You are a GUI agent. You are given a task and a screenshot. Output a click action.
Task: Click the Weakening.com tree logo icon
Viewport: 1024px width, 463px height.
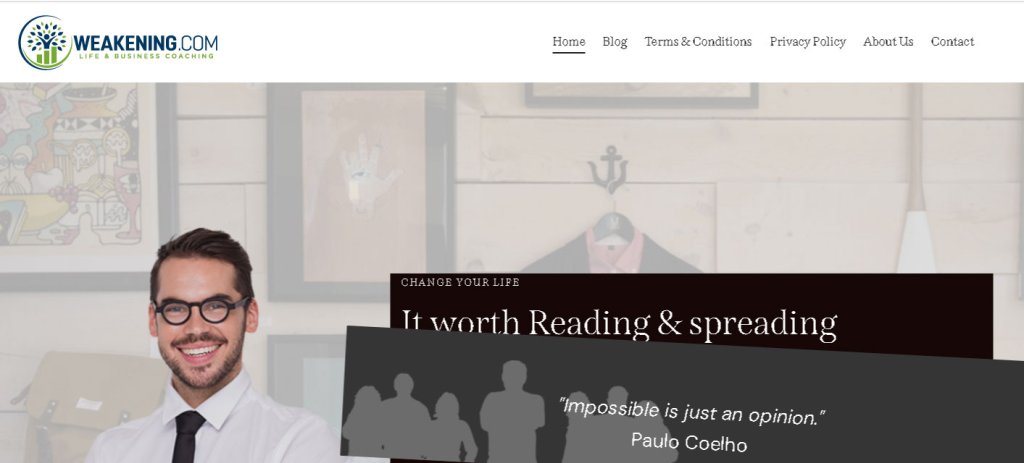pos(45,42)
